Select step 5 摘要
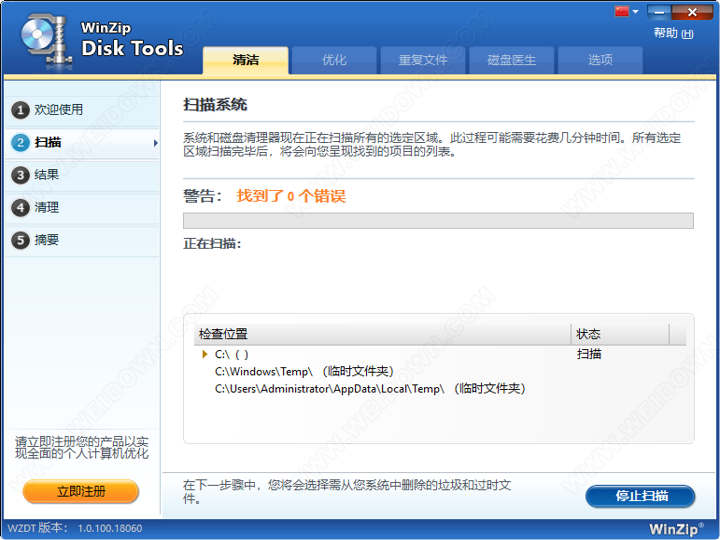Screen dimensions: 720x540 pos(83,240)
